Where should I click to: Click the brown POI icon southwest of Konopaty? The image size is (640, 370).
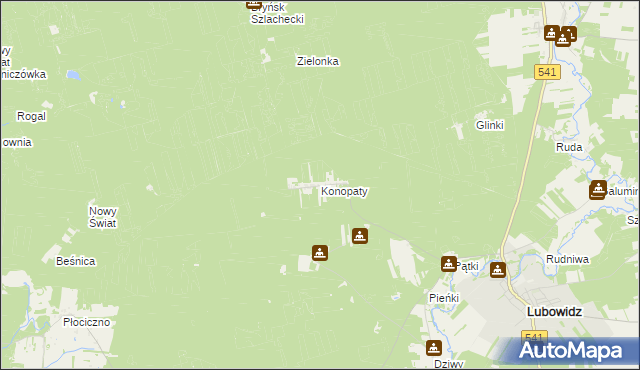(320, 253)
